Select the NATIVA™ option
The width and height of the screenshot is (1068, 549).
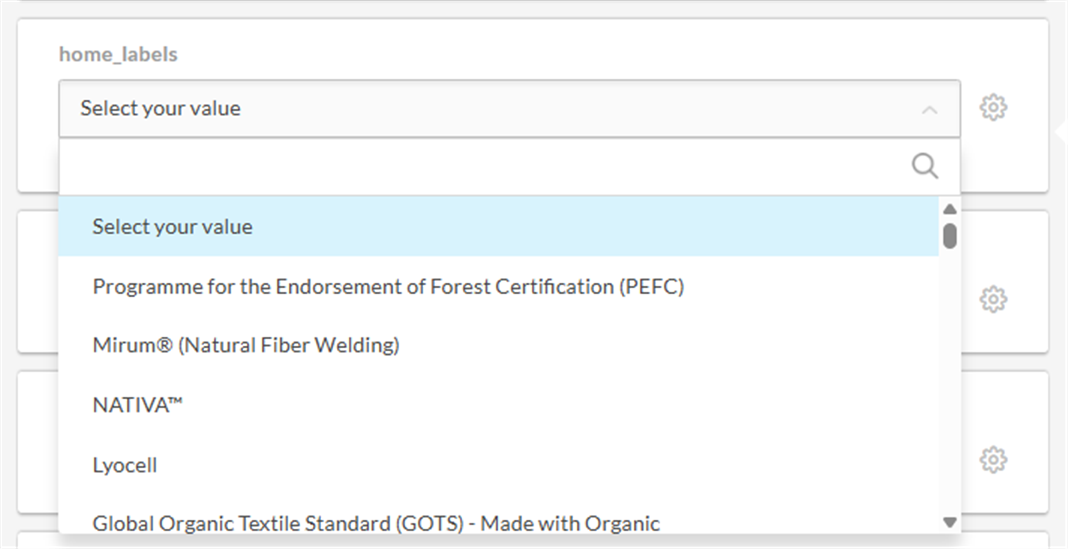[x=138, y=406]
